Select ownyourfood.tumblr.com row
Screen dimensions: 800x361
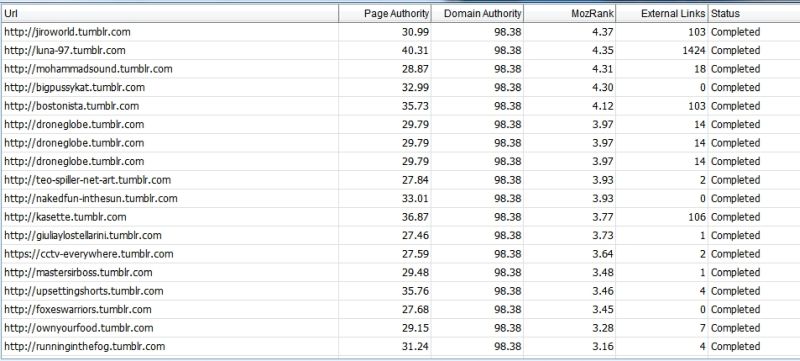(x=400, y=328)
